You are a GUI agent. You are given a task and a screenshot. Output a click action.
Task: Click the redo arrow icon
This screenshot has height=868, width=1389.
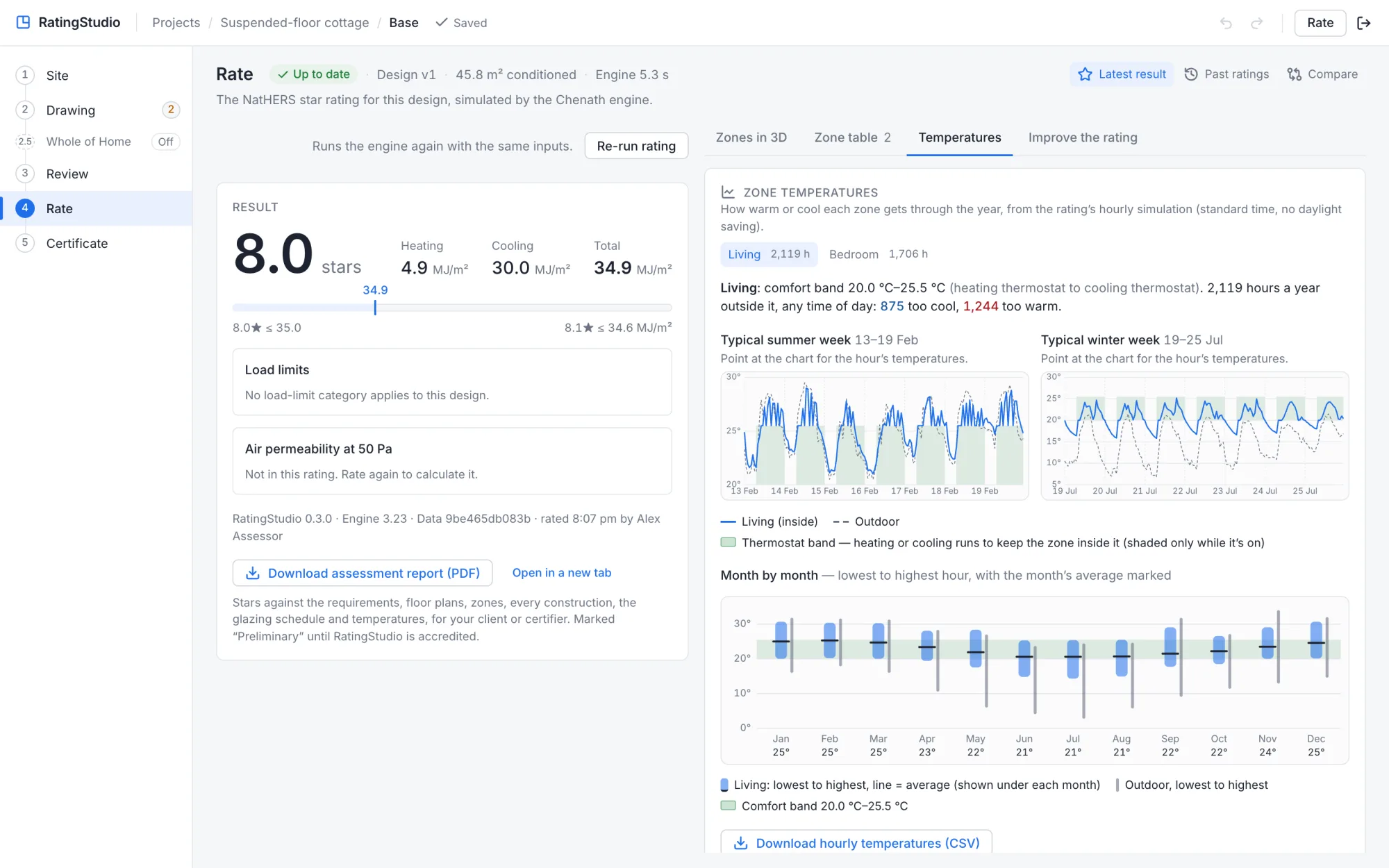coord(1256,23)
